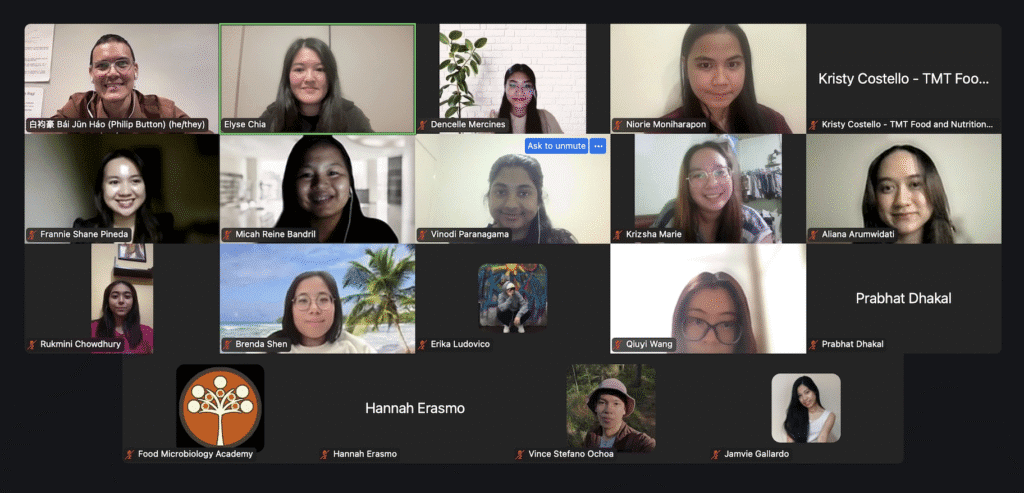This screenshot has height=493, width=1024.
Task: Click muted mic icon beside Frannie Shane Pineda
Action: click(33, 234)
